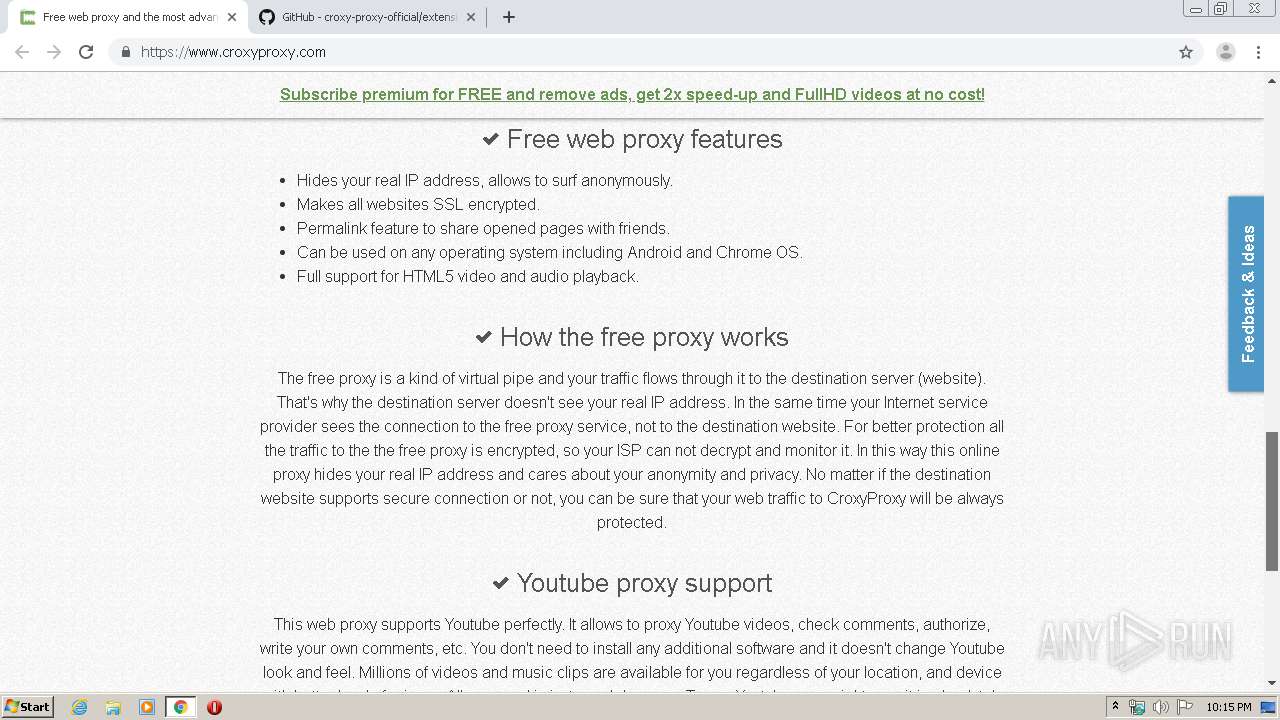Go back to previous page
Viewport: 1280px width, 720px height.
coord(22,52)
